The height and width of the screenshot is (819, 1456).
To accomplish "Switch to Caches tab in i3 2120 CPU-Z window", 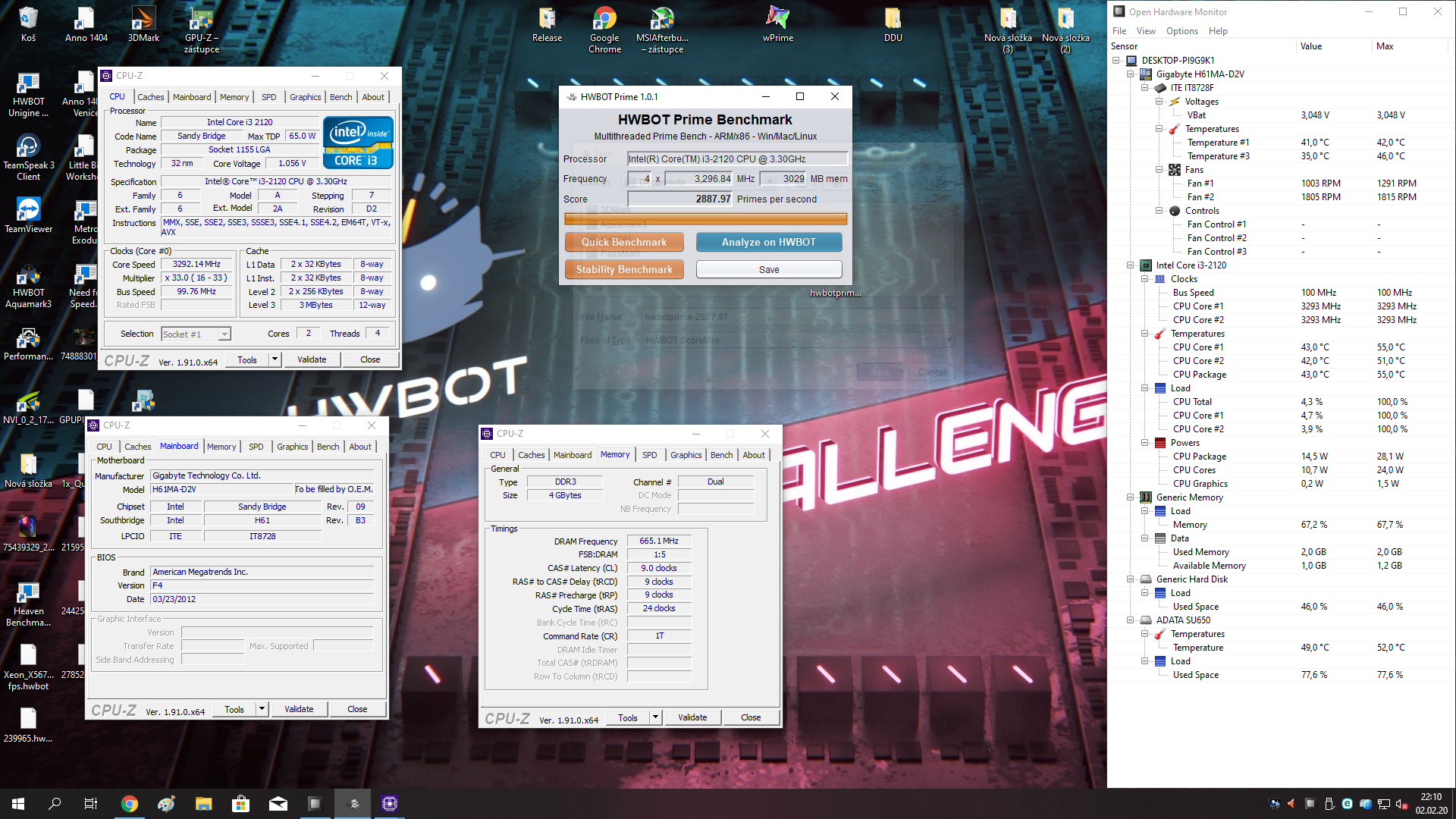I will tap(150, 97).
